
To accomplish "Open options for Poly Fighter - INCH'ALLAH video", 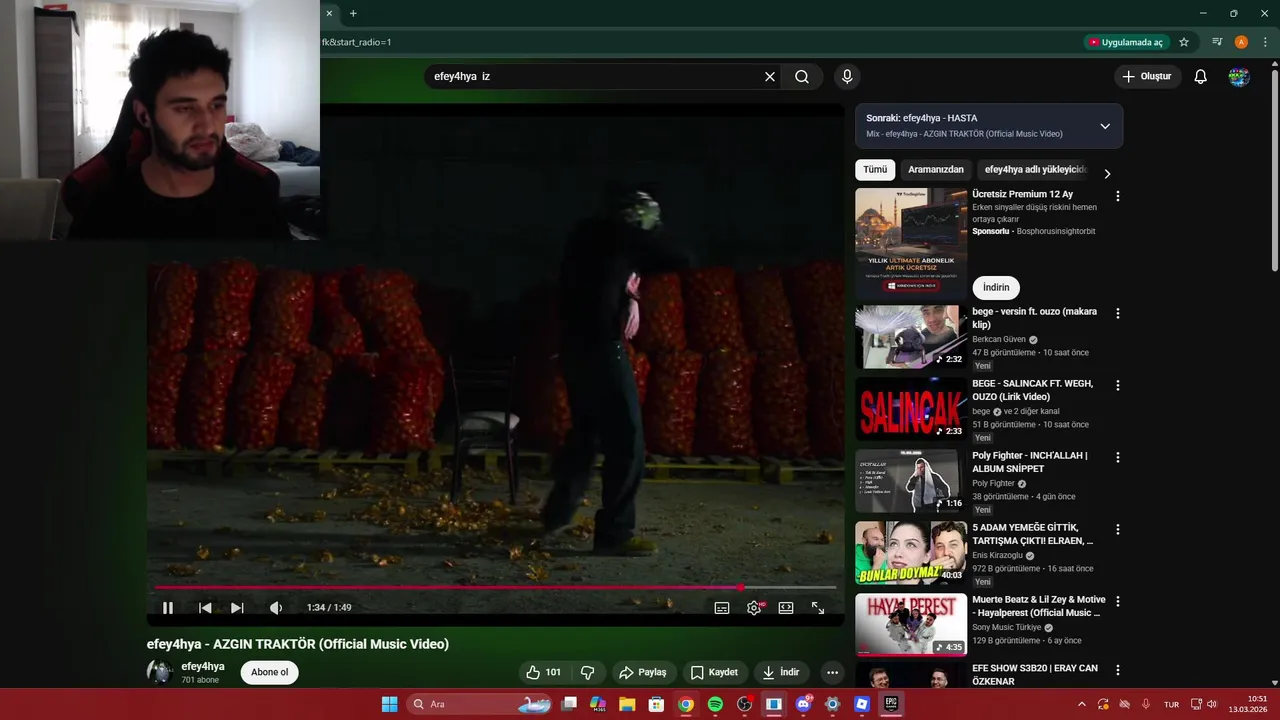I will (x=1118, y=457).
